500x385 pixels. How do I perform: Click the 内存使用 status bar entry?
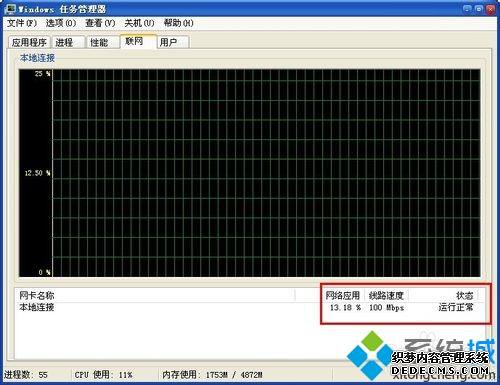pyautogui.click(x=212, y=375)
